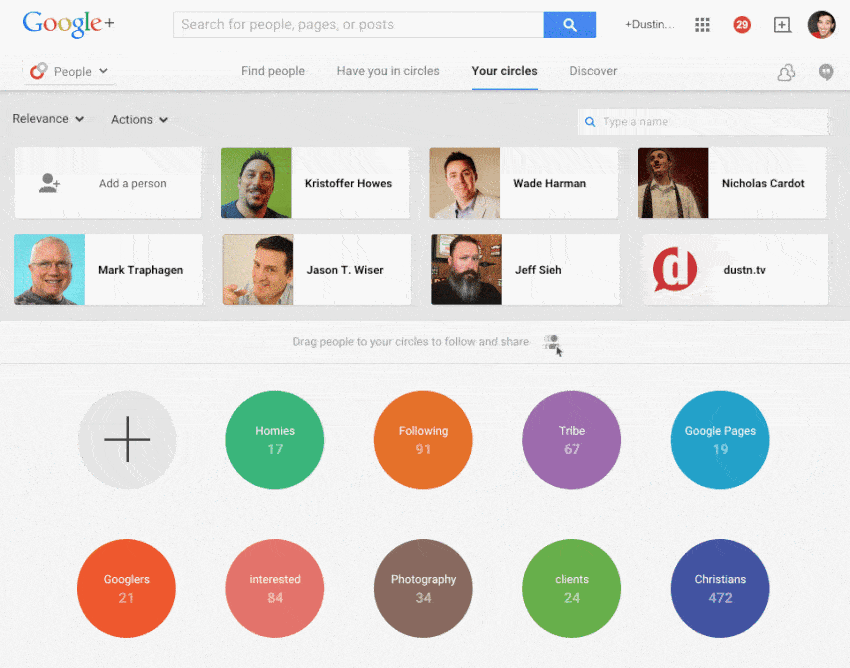Open the Hangouts quote icon
The height and width of the screenshot is (668, 850).
click(x=826, y=72)
